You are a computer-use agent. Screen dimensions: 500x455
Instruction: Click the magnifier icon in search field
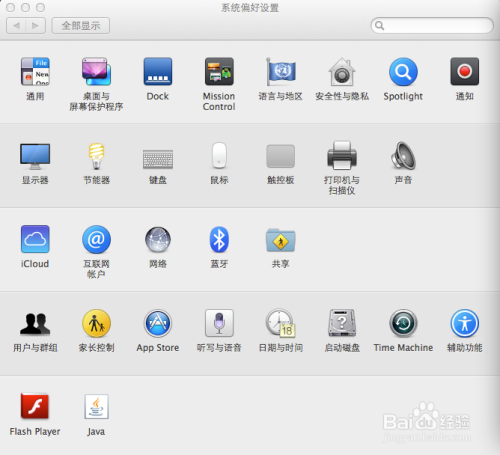379,26
